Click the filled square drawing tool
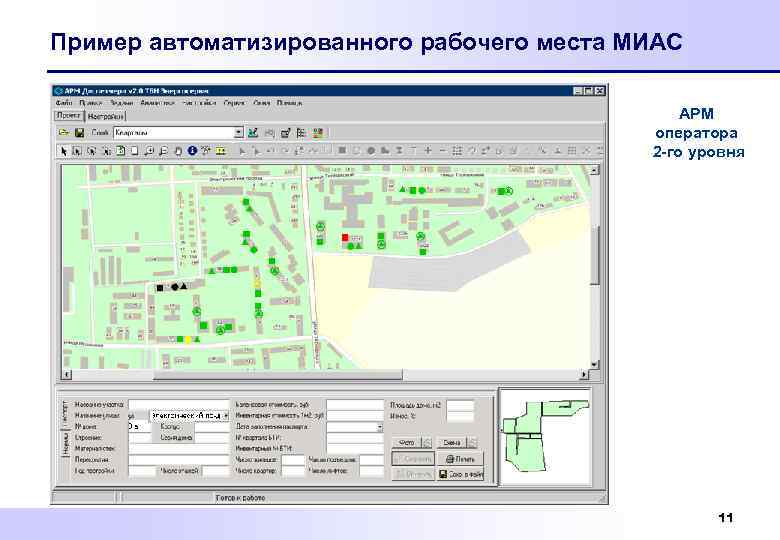 [342, 150]
